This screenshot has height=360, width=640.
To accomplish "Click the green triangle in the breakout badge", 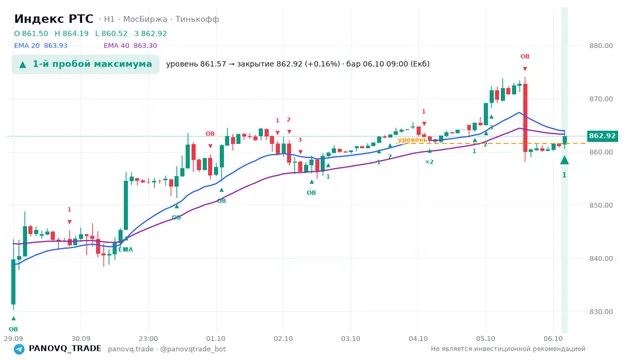I will coord(23,64).
